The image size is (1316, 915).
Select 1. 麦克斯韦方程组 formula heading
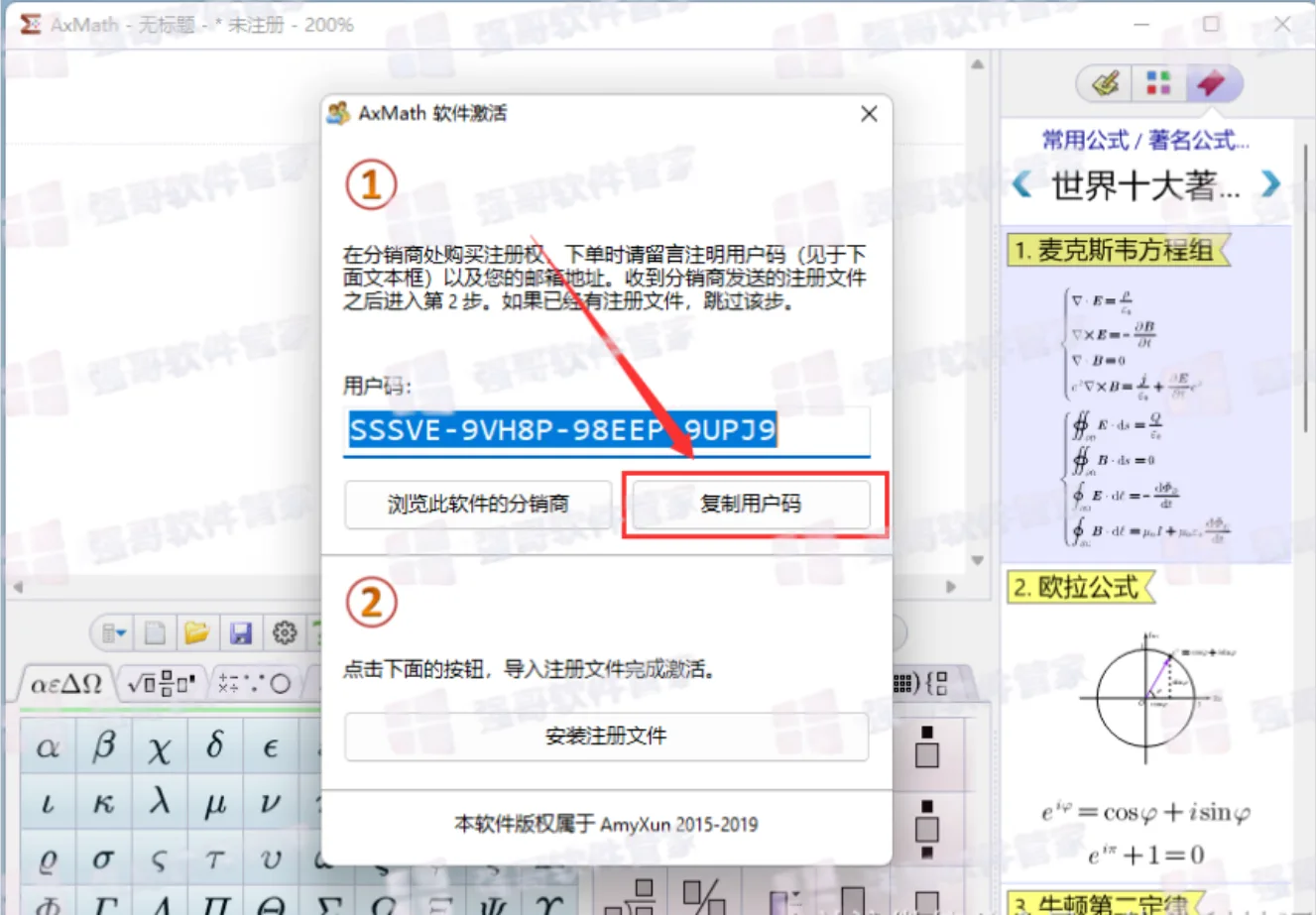coord(1118,250)
